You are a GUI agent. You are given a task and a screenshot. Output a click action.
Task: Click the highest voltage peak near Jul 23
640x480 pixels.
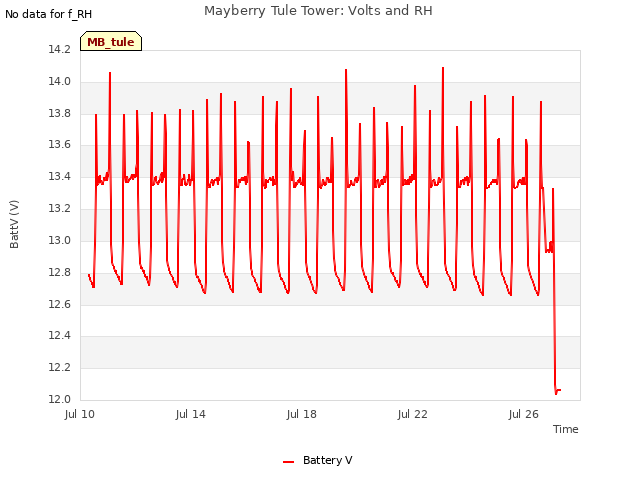(x=443, y=68)
